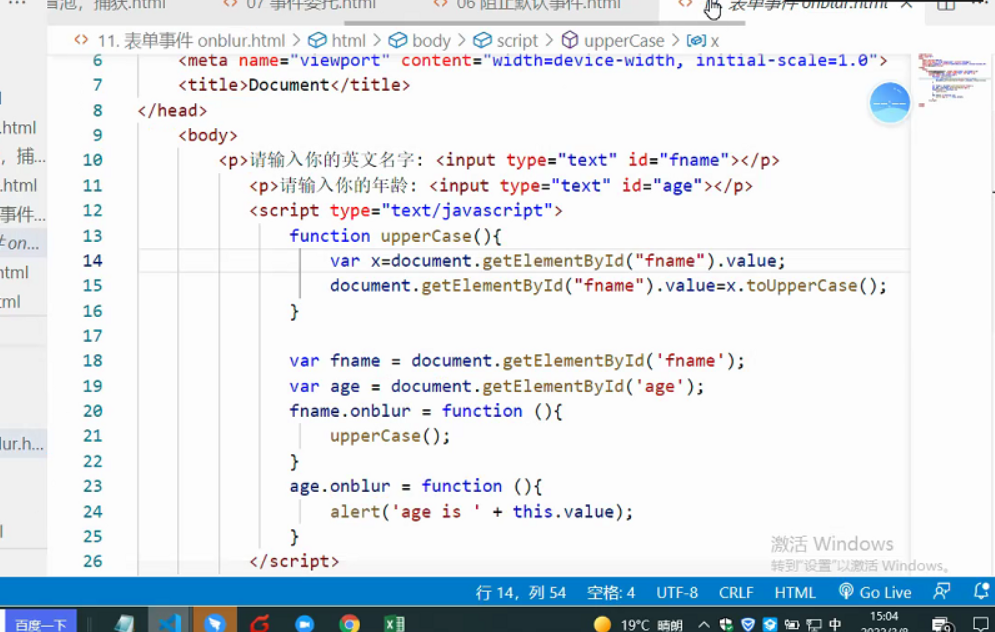Start Go Live server from status bar
Viewport: 995px width, 632px height.
(874, 592)
